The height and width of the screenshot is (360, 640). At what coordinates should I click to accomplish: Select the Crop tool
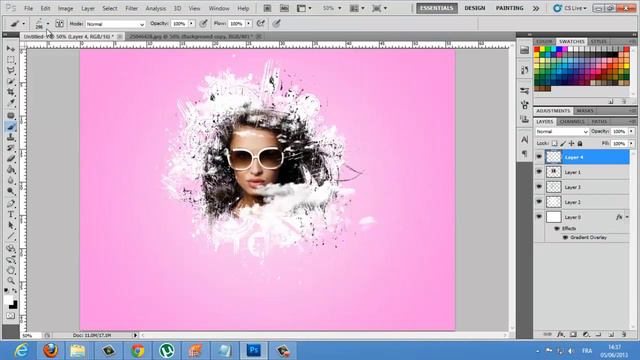(x=11, y=93)
